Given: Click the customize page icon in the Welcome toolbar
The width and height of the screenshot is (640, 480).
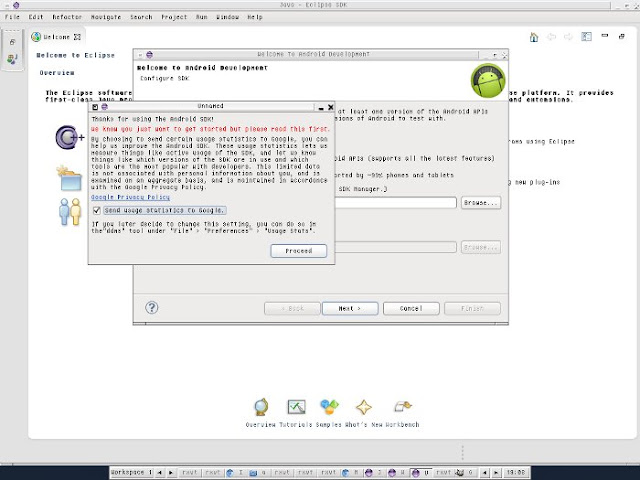Looking at the screenshot, I should click(587, 37).
